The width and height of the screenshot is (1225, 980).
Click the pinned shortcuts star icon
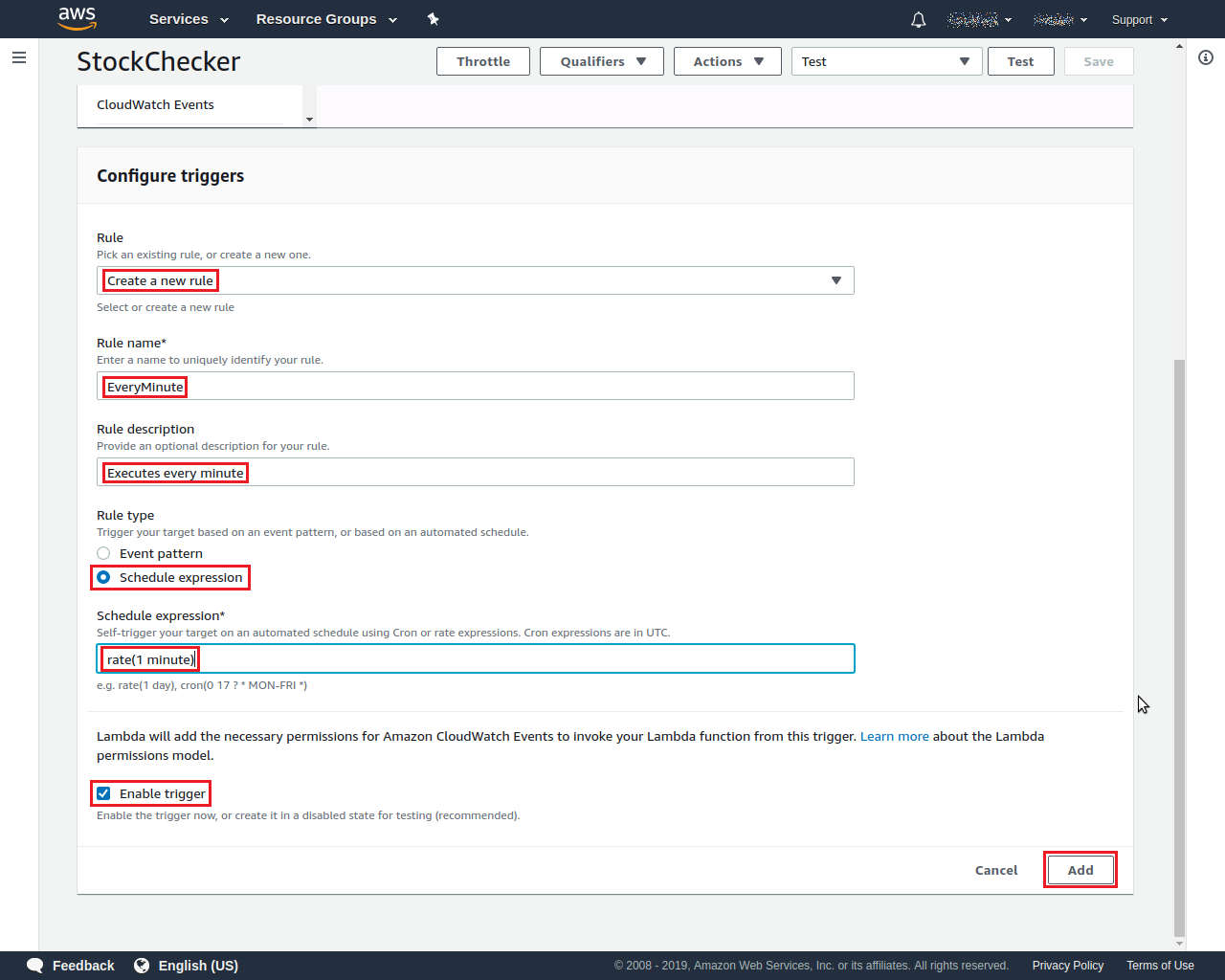(x=433, y=19)
